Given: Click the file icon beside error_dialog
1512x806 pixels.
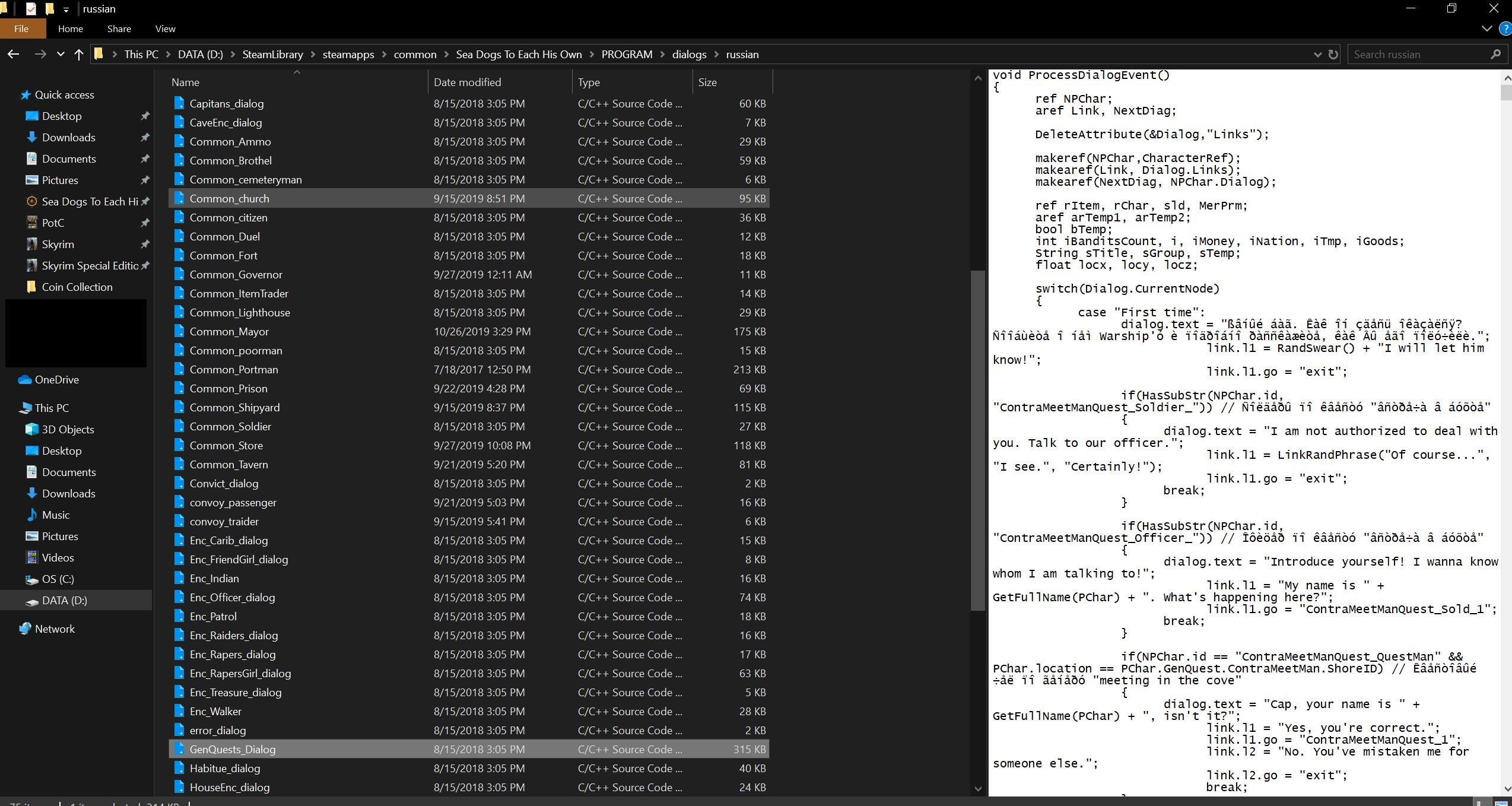Looking at the screenshot, I should point(179,730).
